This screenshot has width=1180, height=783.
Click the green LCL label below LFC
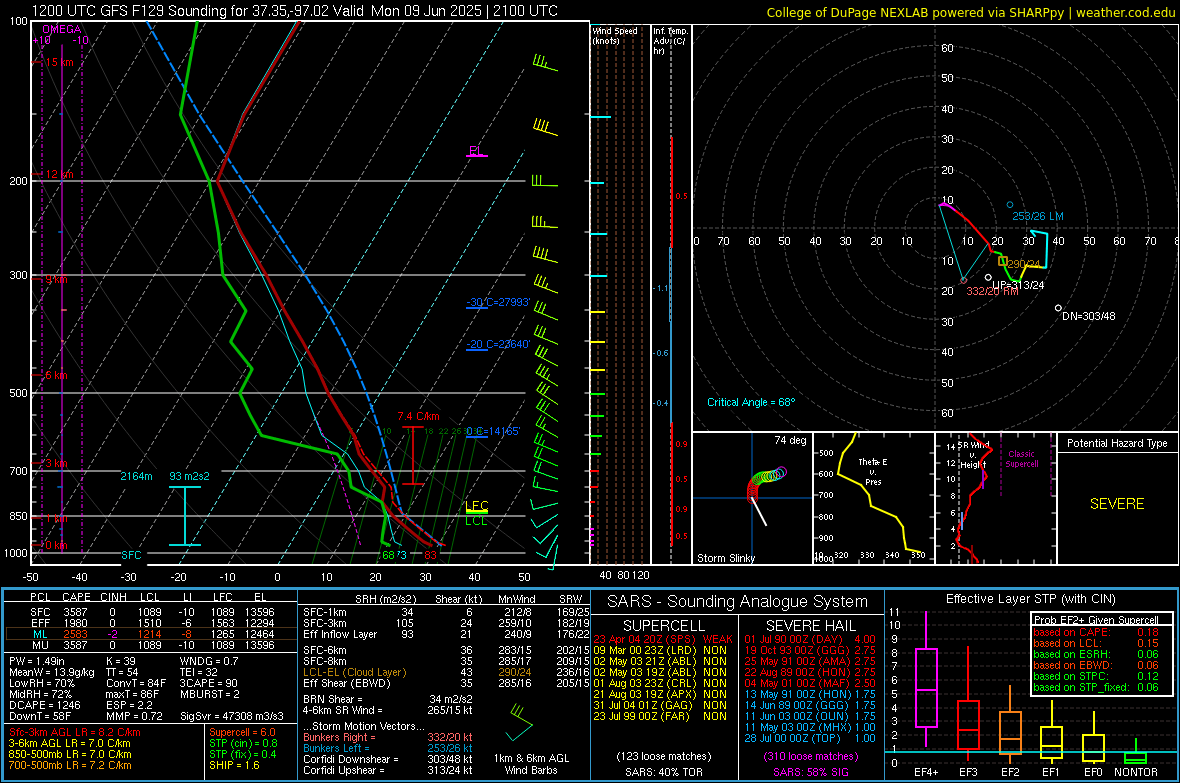point(476,520)
